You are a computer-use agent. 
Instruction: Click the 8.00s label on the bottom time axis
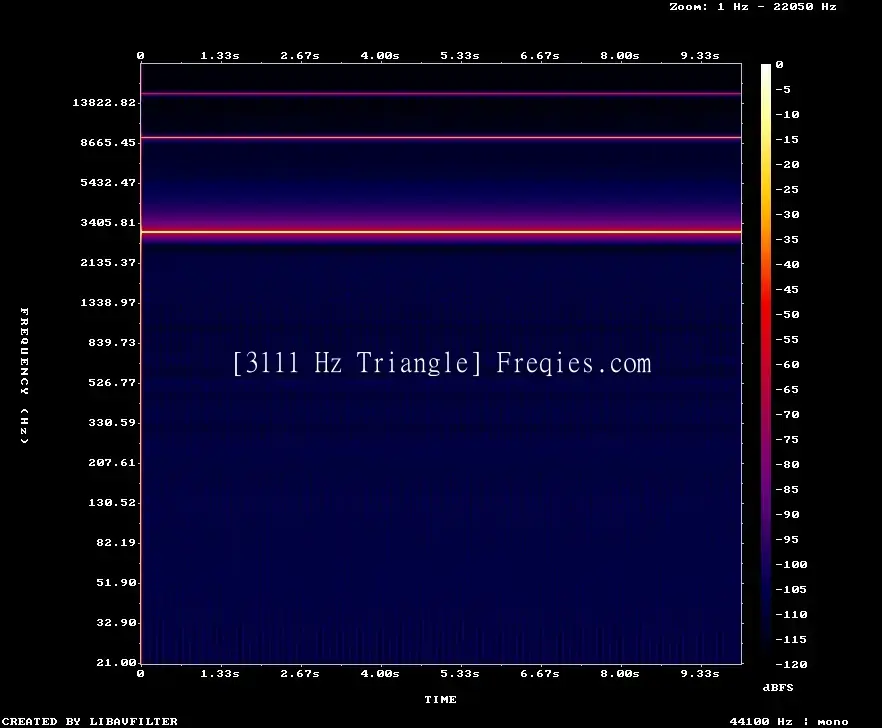619,673
